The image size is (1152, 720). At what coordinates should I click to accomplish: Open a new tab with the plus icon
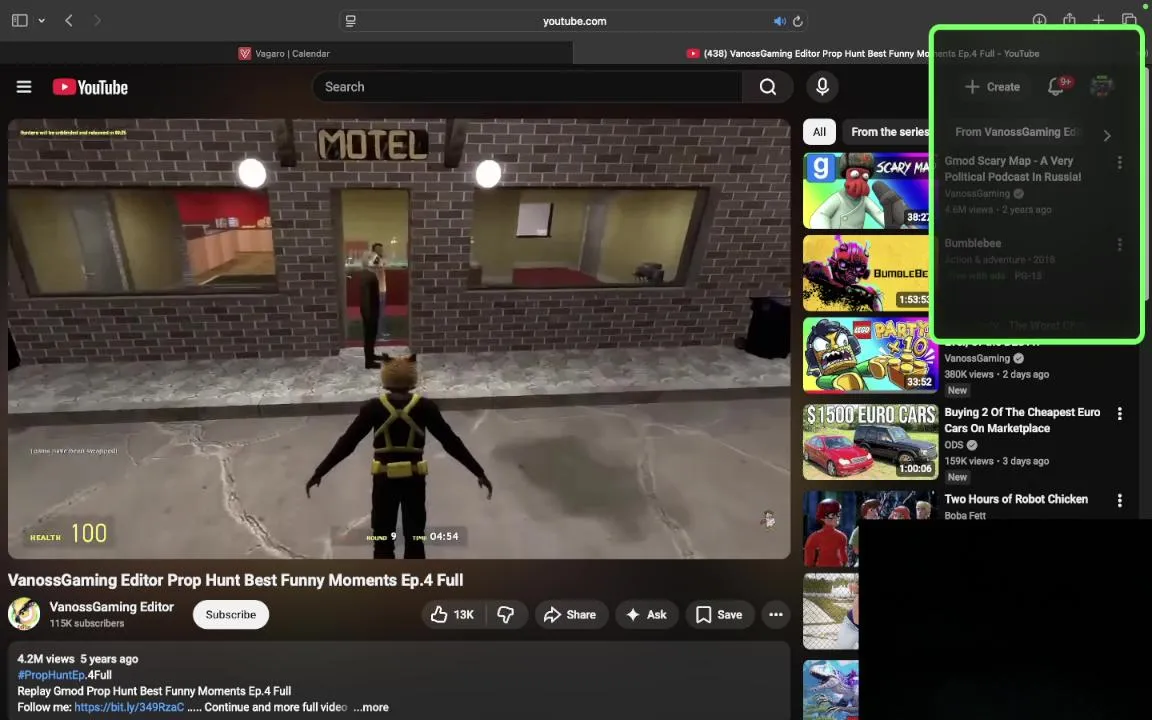click(1098, 21)
